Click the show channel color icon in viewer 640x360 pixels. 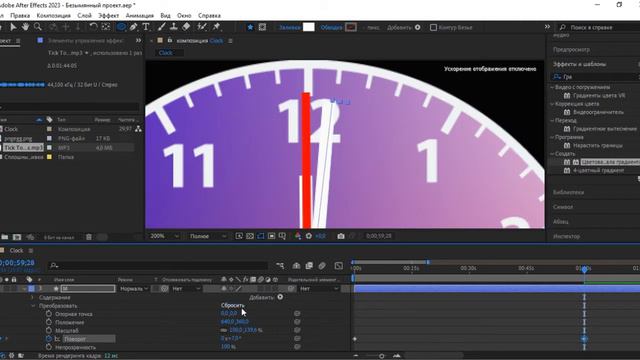coord(298,236)
